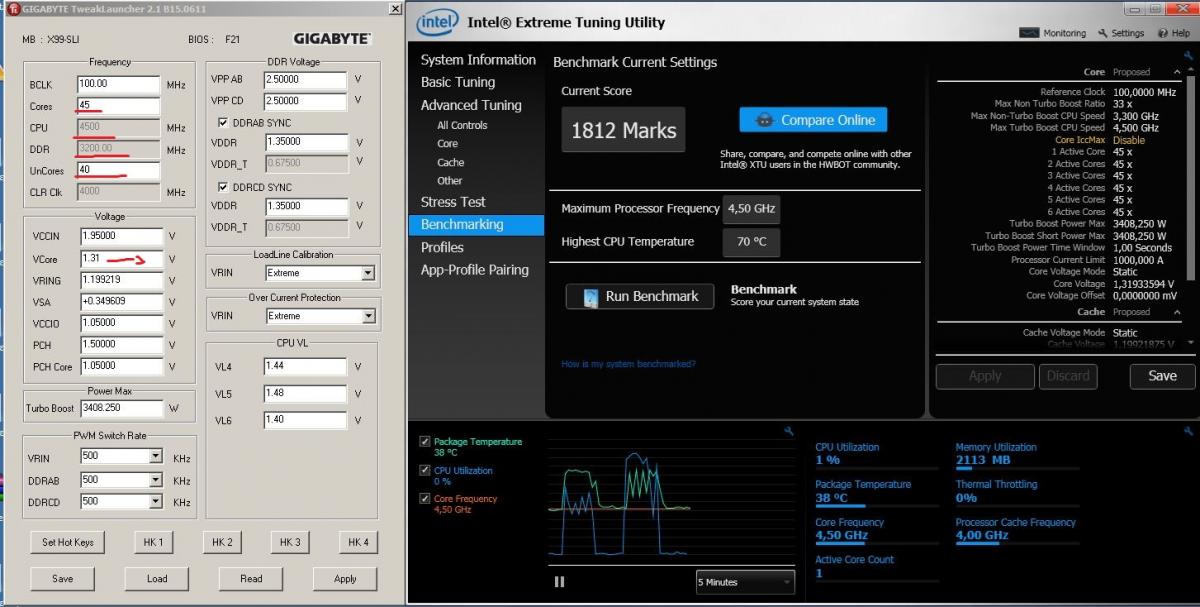1200x607 pixels.
Task: Open the PWM Switch Rate VRIN dropdown
Action: point(155,457)
